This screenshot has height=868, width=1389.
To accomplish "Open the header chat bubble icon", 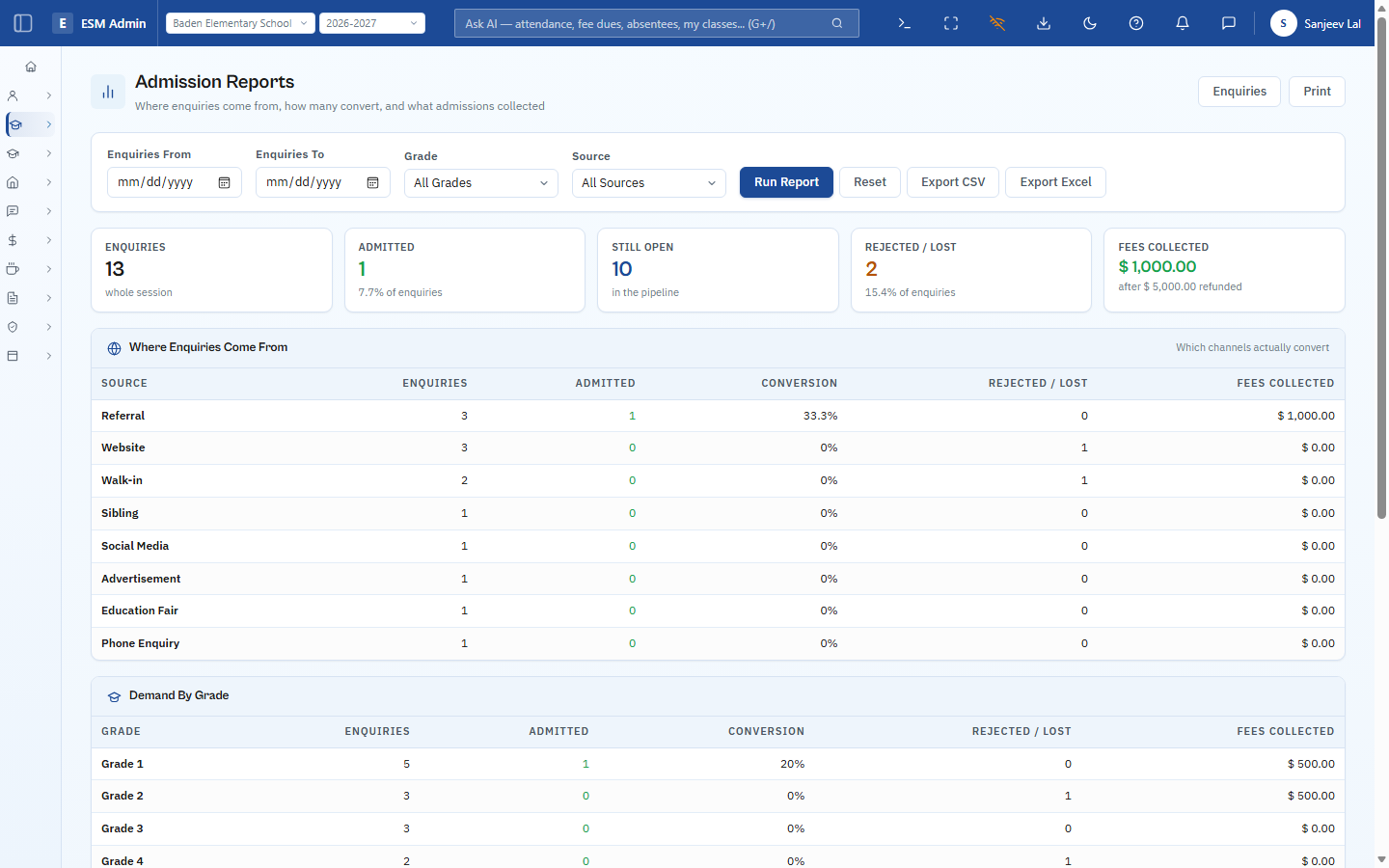I will pyautogui.click(x=1229, y=23).
